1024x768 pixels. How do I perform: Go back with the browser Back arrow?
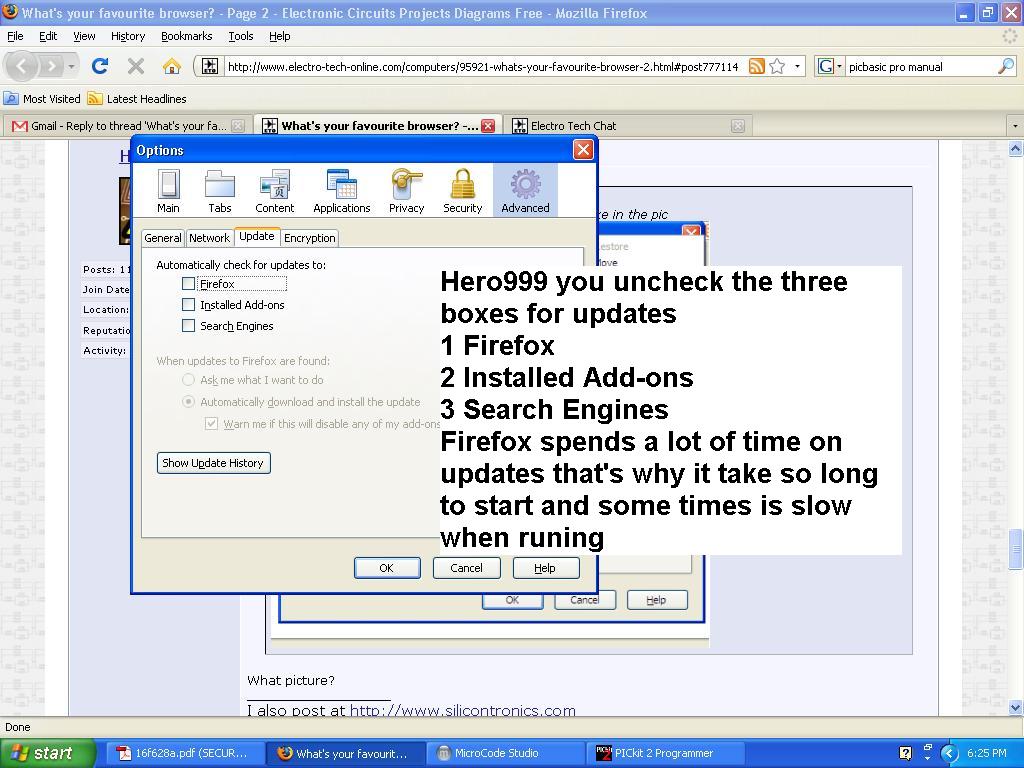click(21, 66)
